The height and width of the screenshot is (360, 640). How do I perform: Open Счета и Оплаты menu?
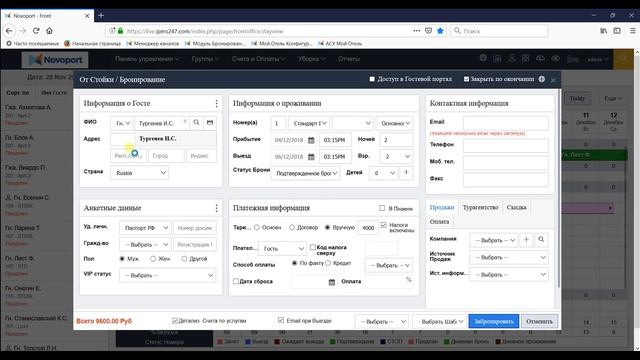click(x=258, y=59)
